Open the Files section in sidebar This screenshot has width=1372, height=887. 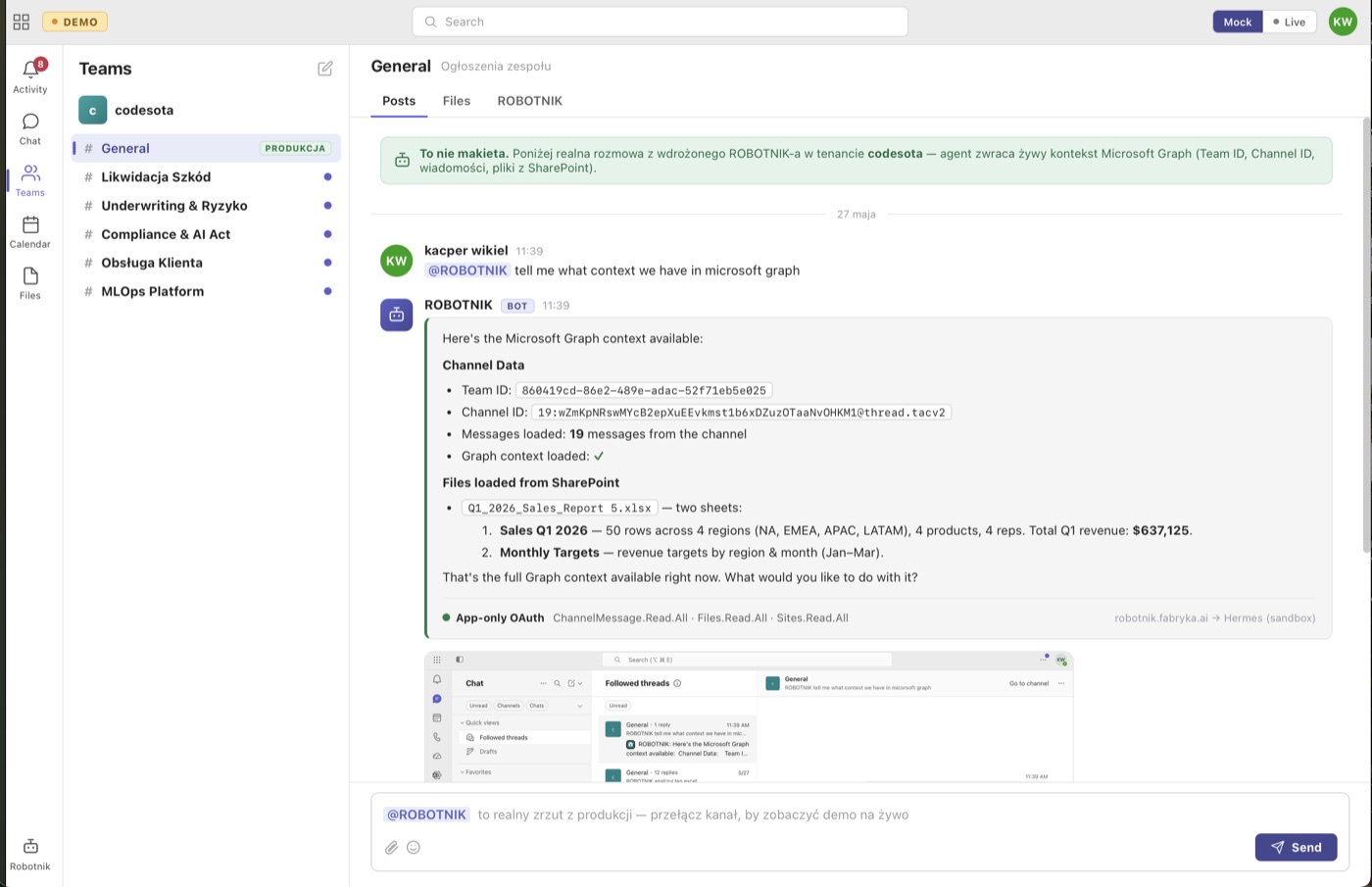(30, 283)
